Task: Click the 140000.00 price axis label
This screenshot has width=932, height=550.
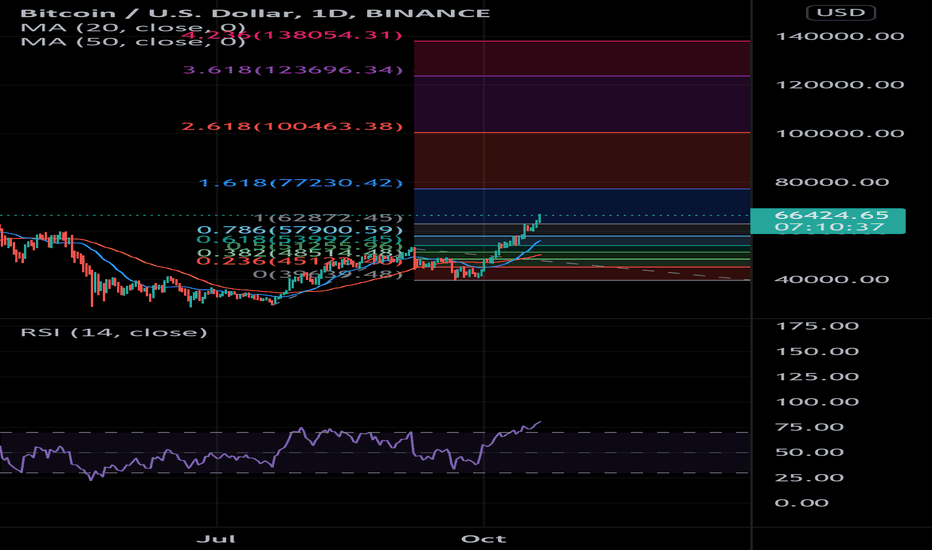Action: click(x=840, y=36)
